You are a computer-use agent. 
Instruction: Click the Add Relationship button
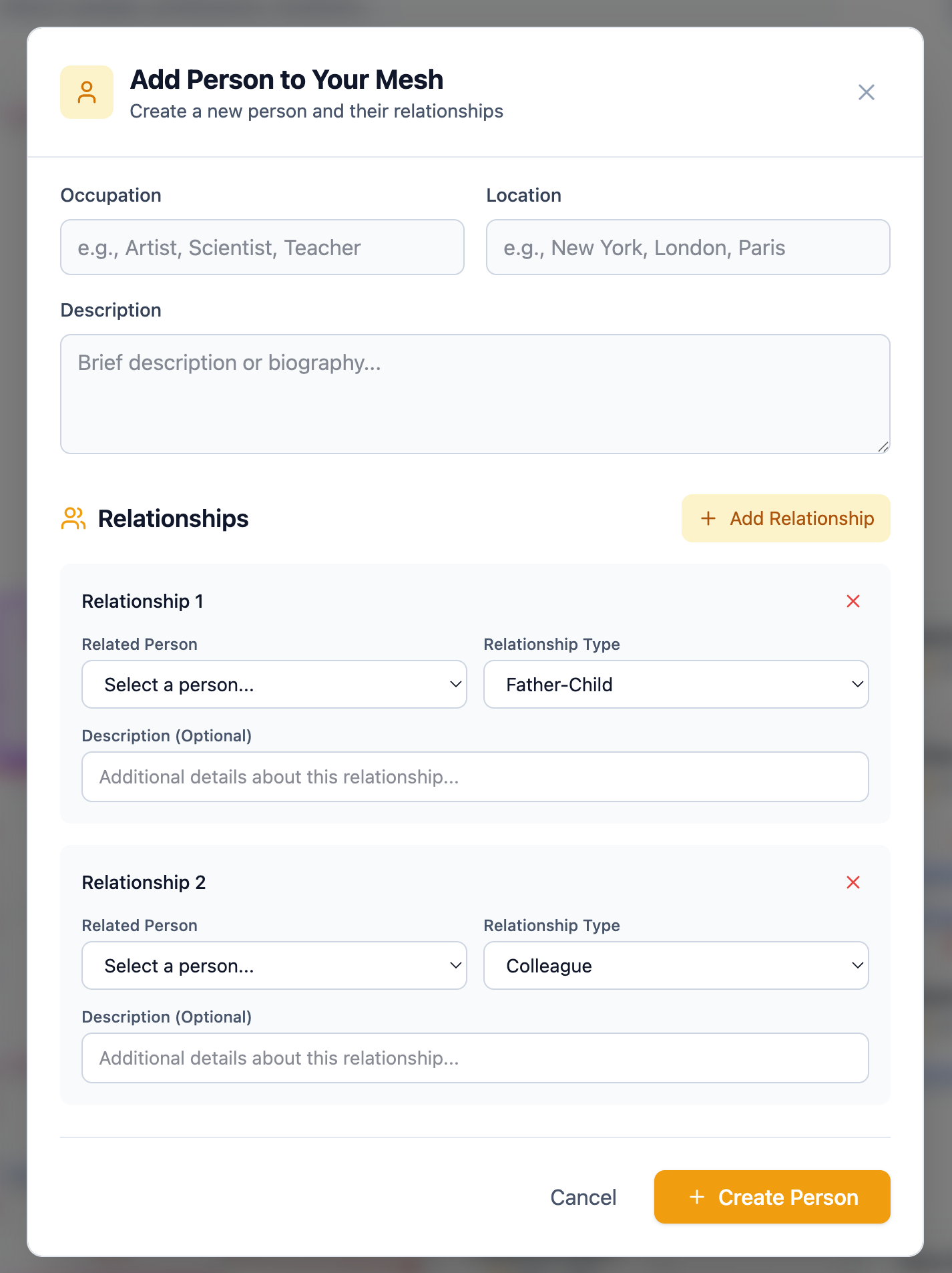pyautogui.click(x=786, y=518)
